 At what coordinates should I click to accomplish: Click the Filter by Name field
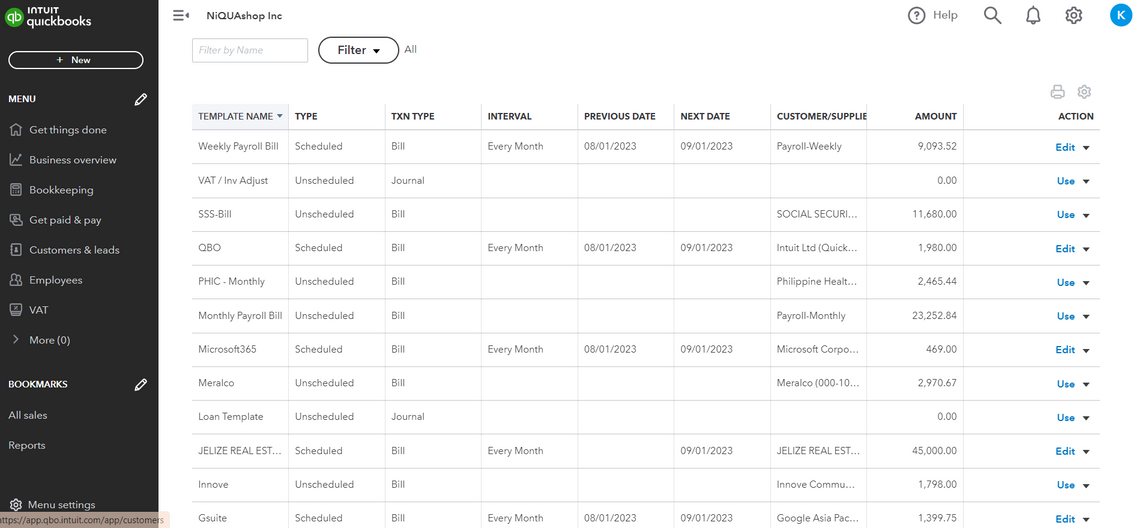(x=249, y=50)
